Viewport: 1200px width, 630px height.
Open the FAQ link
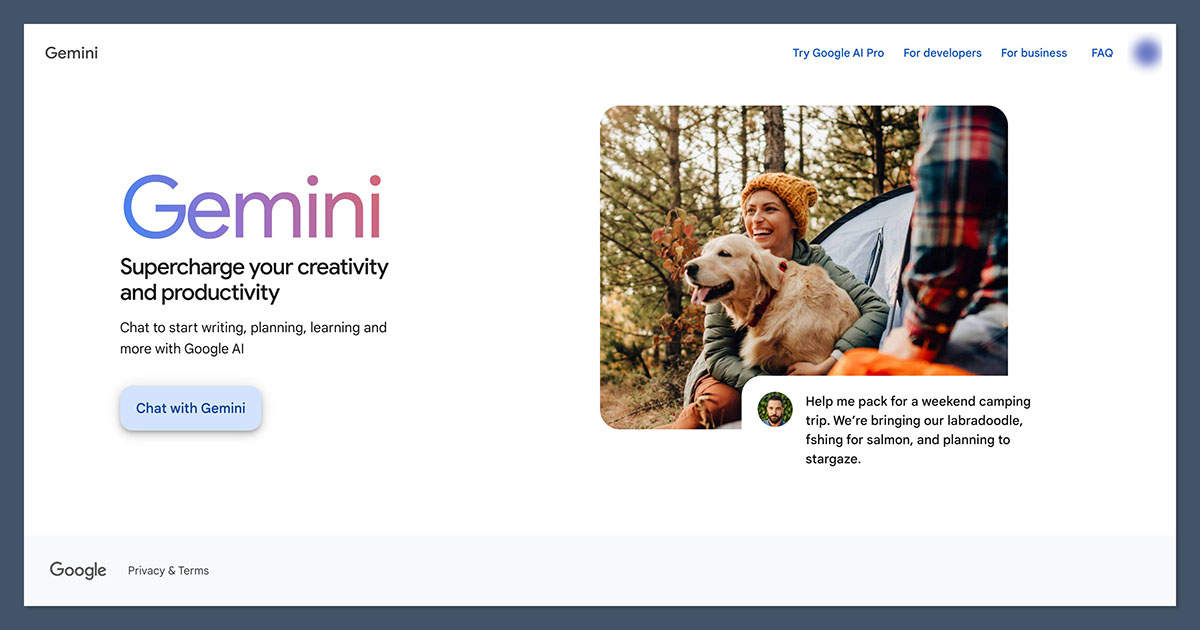click(x=1102, y=53)
